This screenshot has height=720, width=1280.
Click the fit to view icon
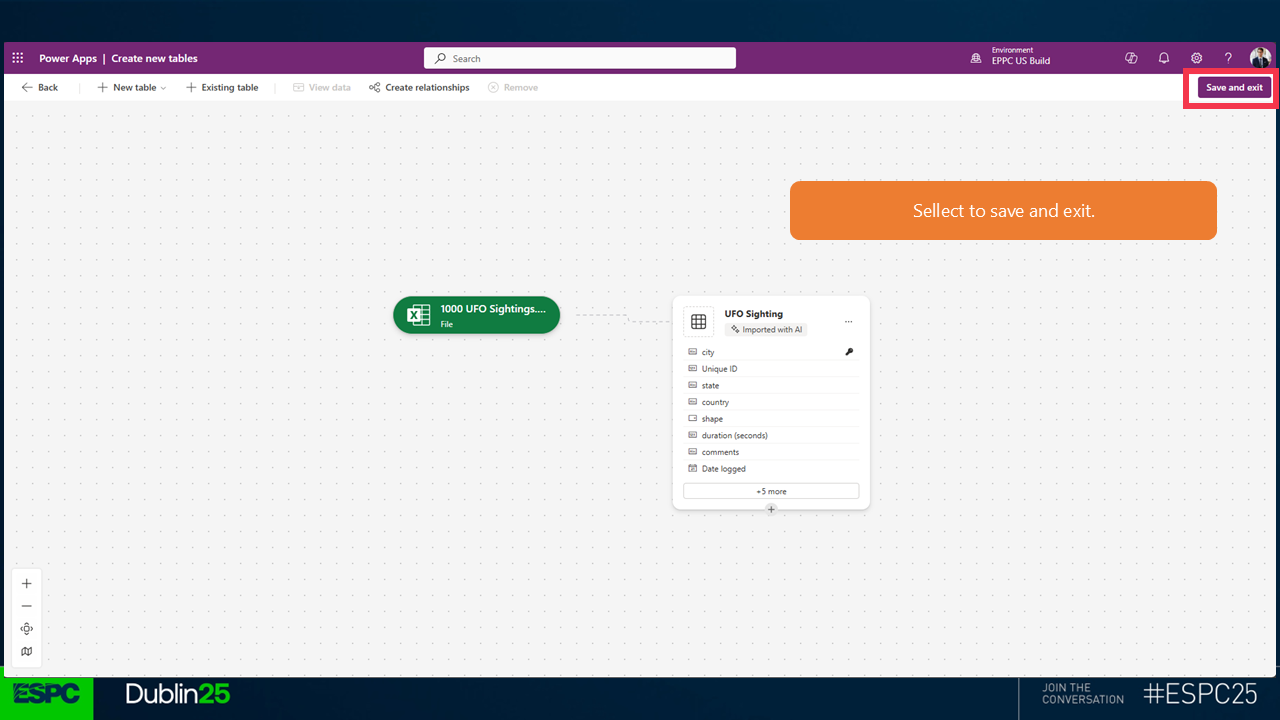27,629
